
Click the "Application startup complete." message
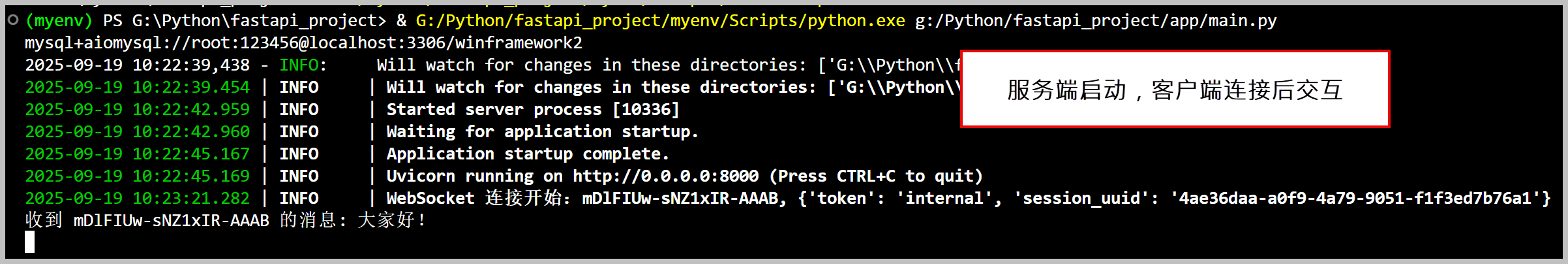coord(528,154)
